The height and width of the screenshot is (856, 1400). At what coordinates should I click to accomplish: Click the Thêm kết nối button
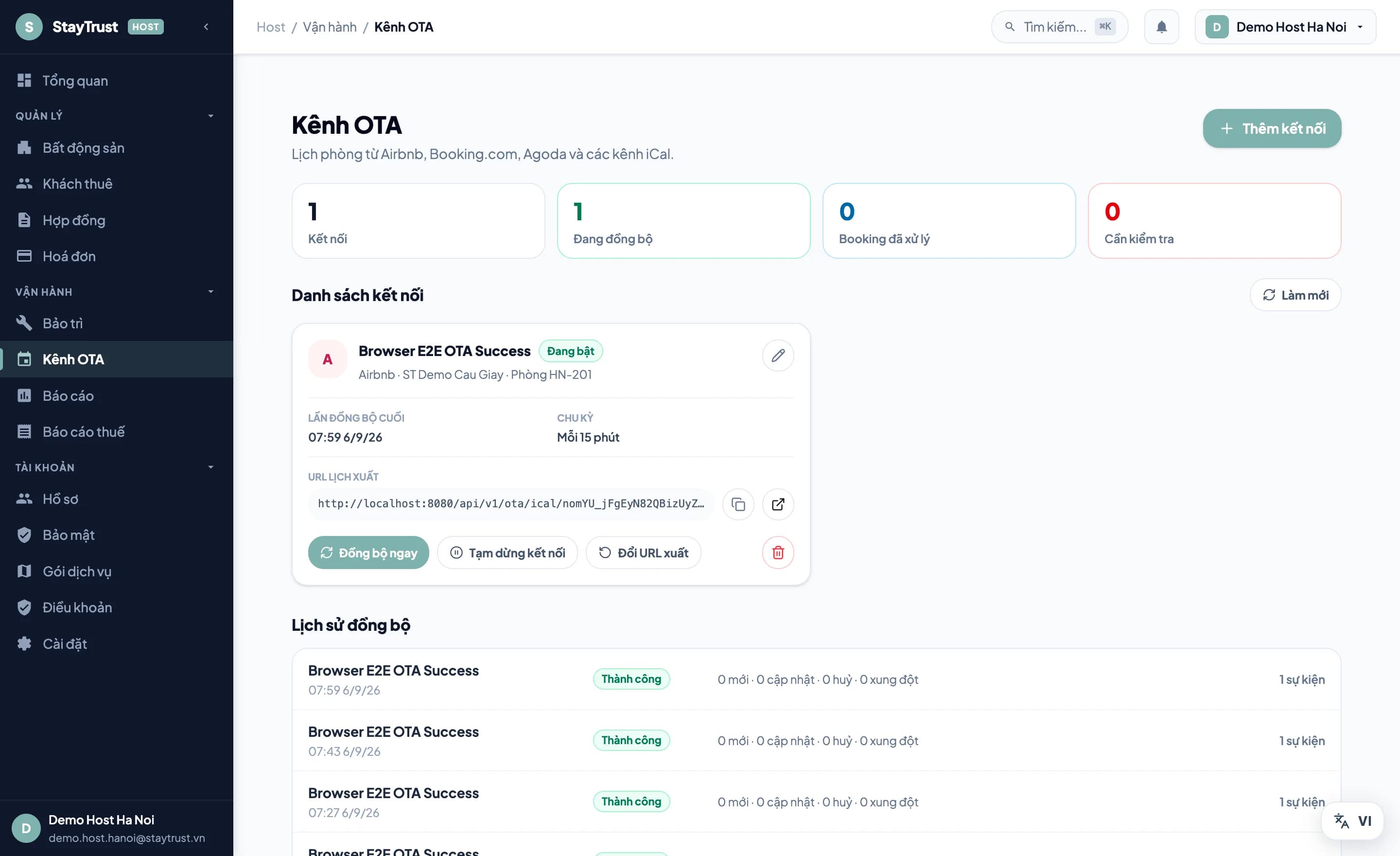click(x=1272, y=128)
